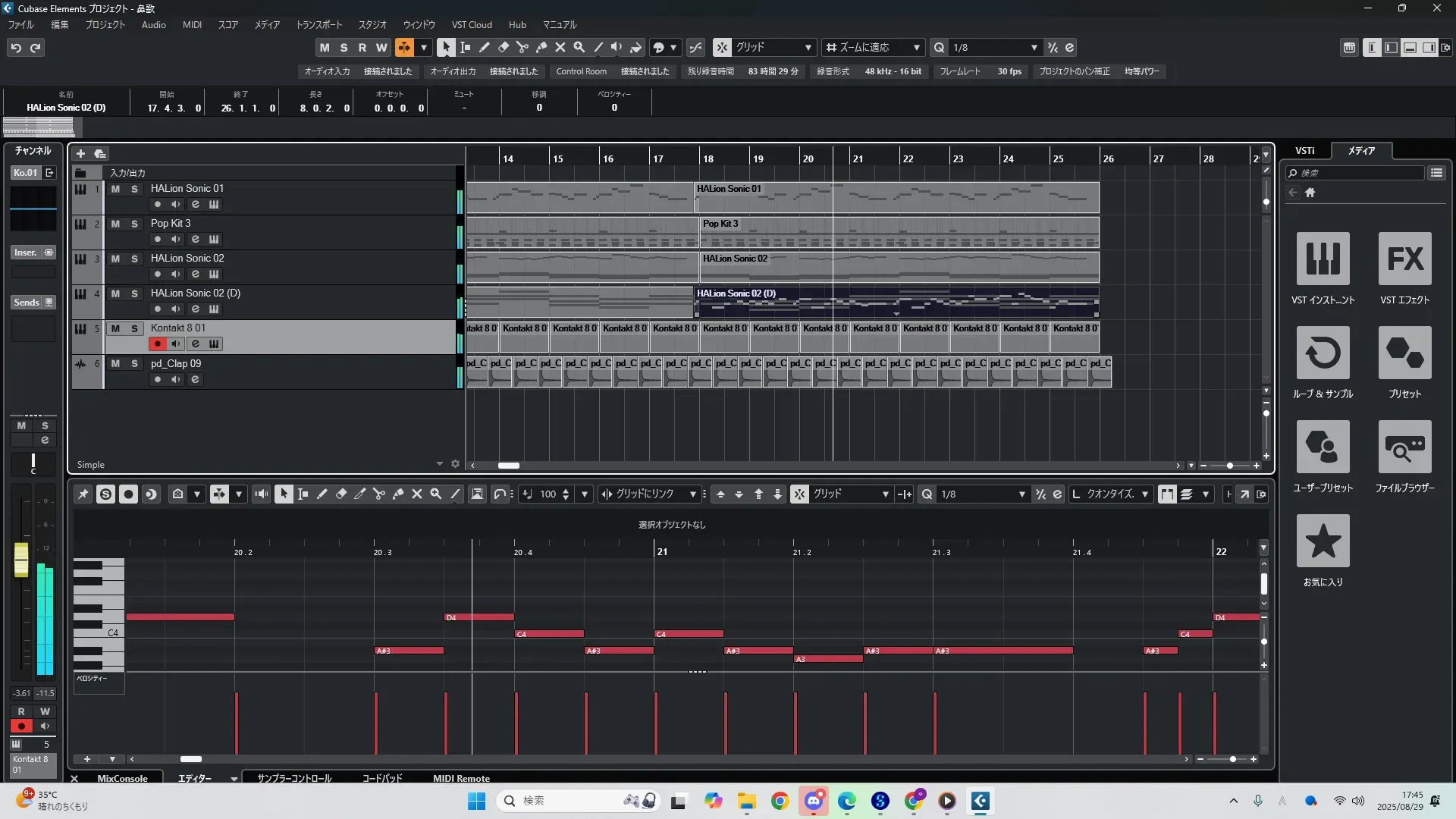
Task: Click the channel volume fader handle
Action: click(x=21, y=560)
